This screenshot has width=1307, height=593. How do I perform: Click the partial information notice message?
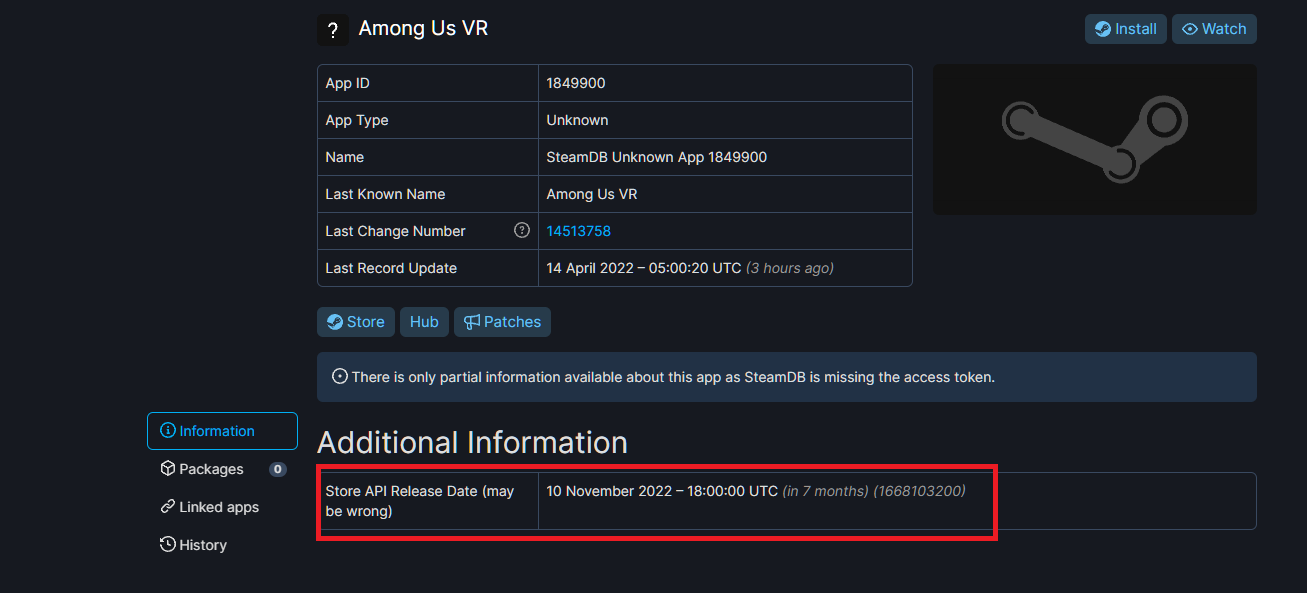(673, 377)
